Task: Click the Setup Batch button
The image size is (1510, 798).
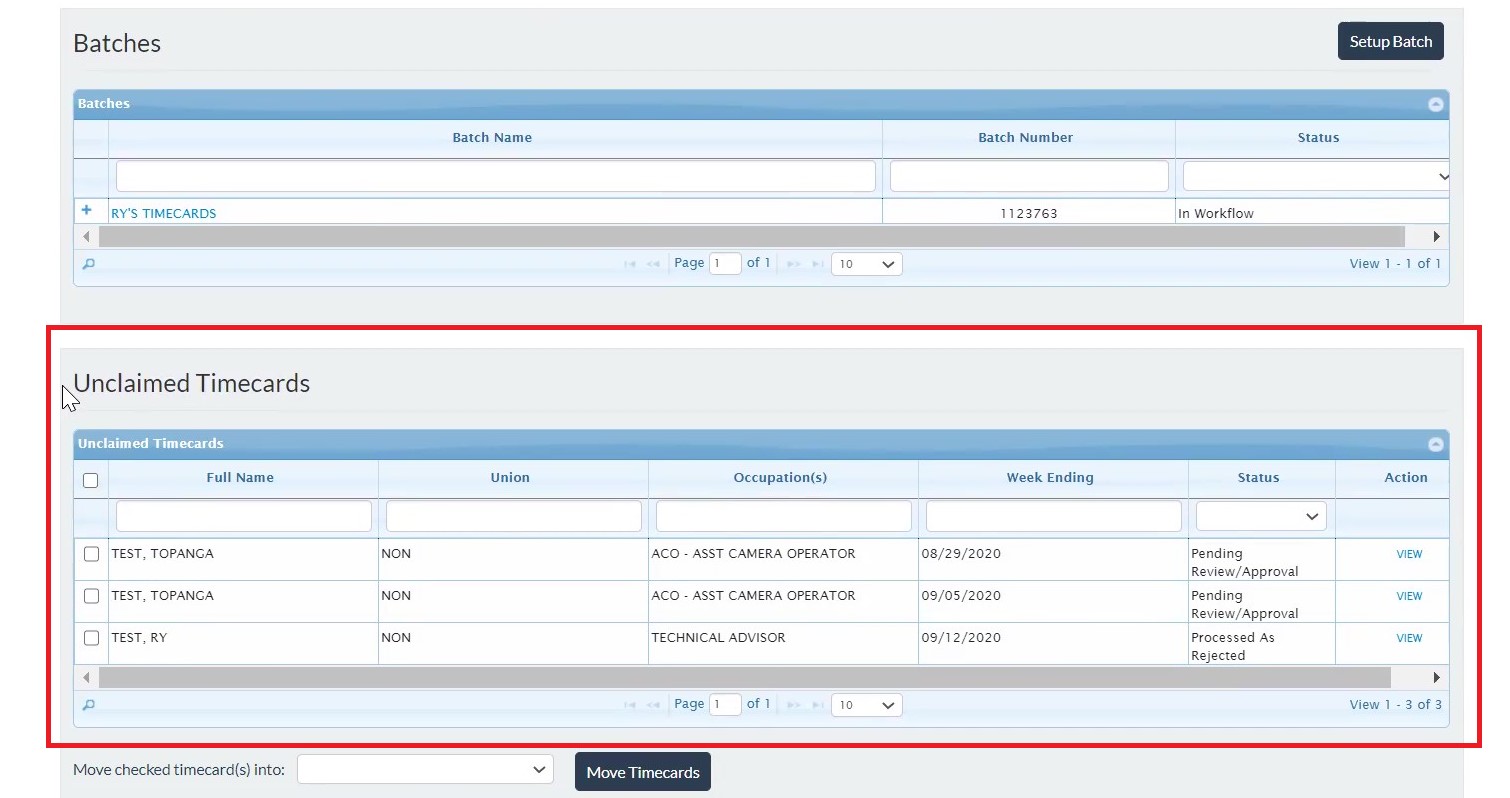Action: 1390,41
